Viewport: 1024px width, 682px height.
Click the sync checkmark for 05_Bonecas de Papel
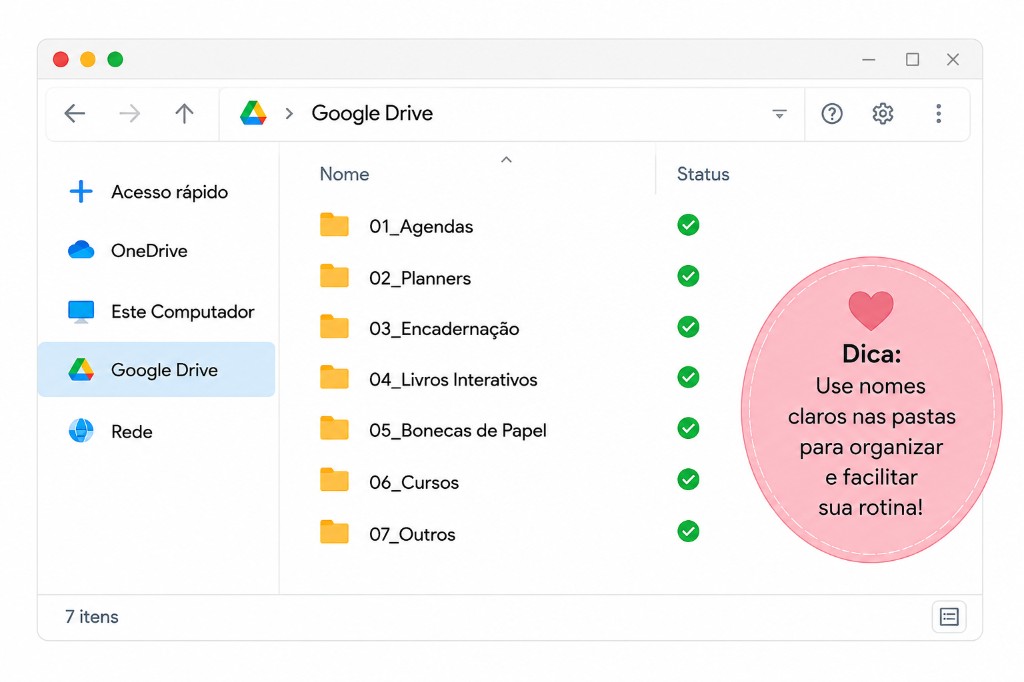coord(688,429)
